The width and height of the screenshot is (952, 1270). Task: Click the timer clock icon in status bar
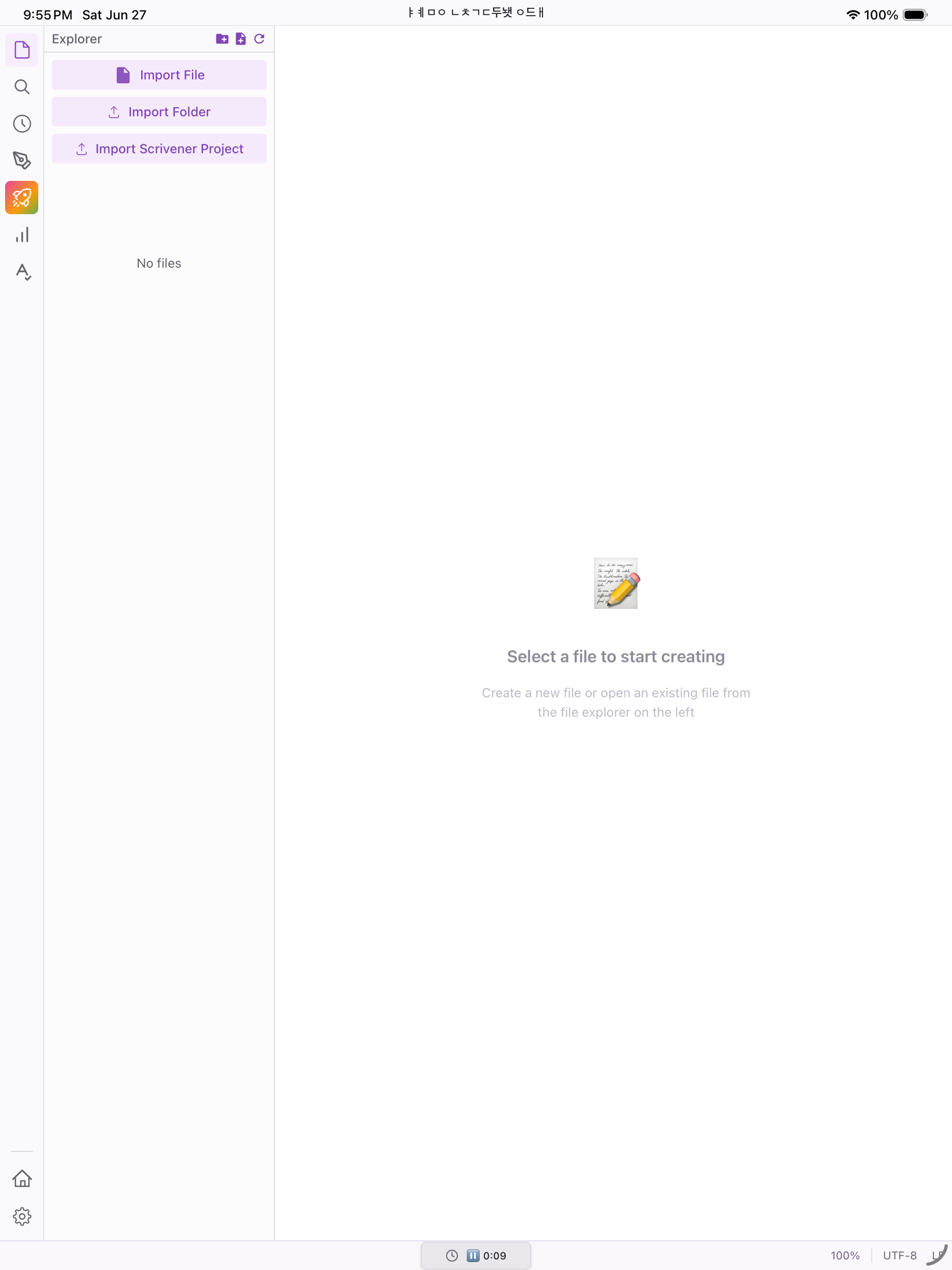coord(452,1255)
